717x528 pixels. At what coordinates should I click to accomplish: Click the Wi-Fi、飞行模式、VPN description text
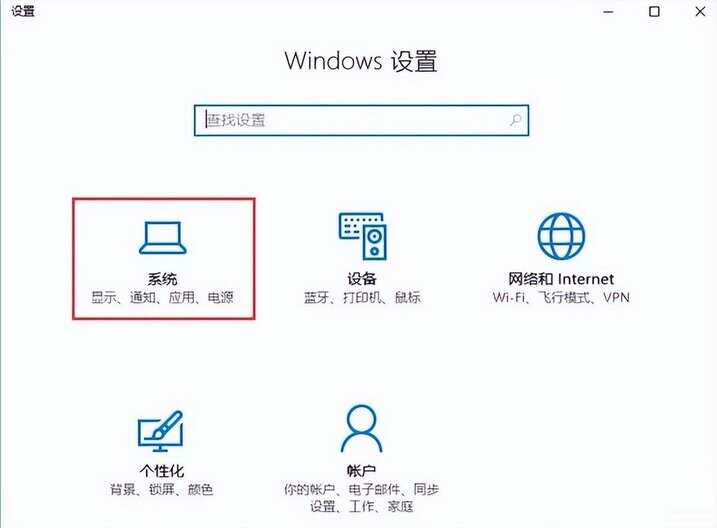point(561,298)
